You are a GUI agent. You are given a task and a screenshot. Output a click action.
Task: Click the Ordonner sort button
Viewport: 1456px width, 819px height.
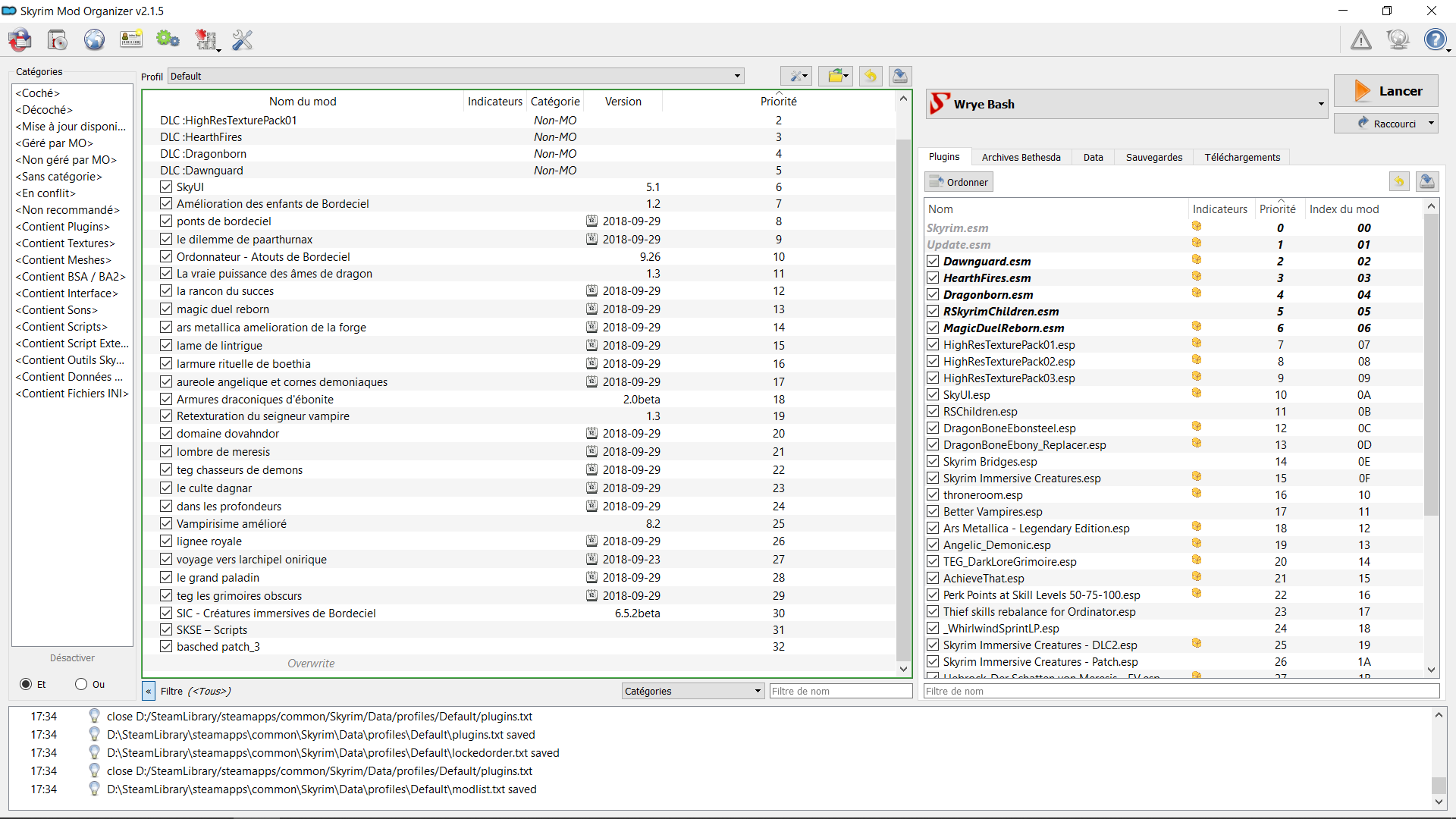pyautogui.click(x=959, y=182)
